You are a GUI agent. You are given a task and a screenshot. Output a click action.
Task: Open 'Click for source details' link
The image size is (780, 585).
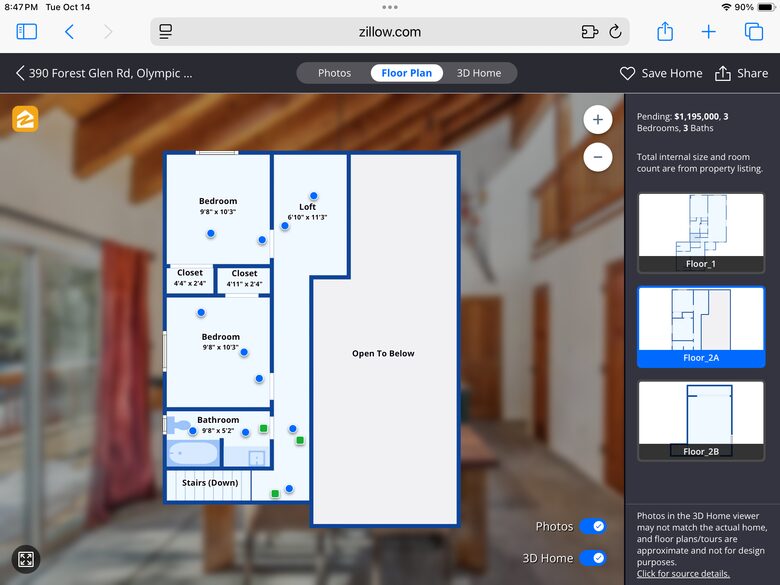(x=683, y=574)
